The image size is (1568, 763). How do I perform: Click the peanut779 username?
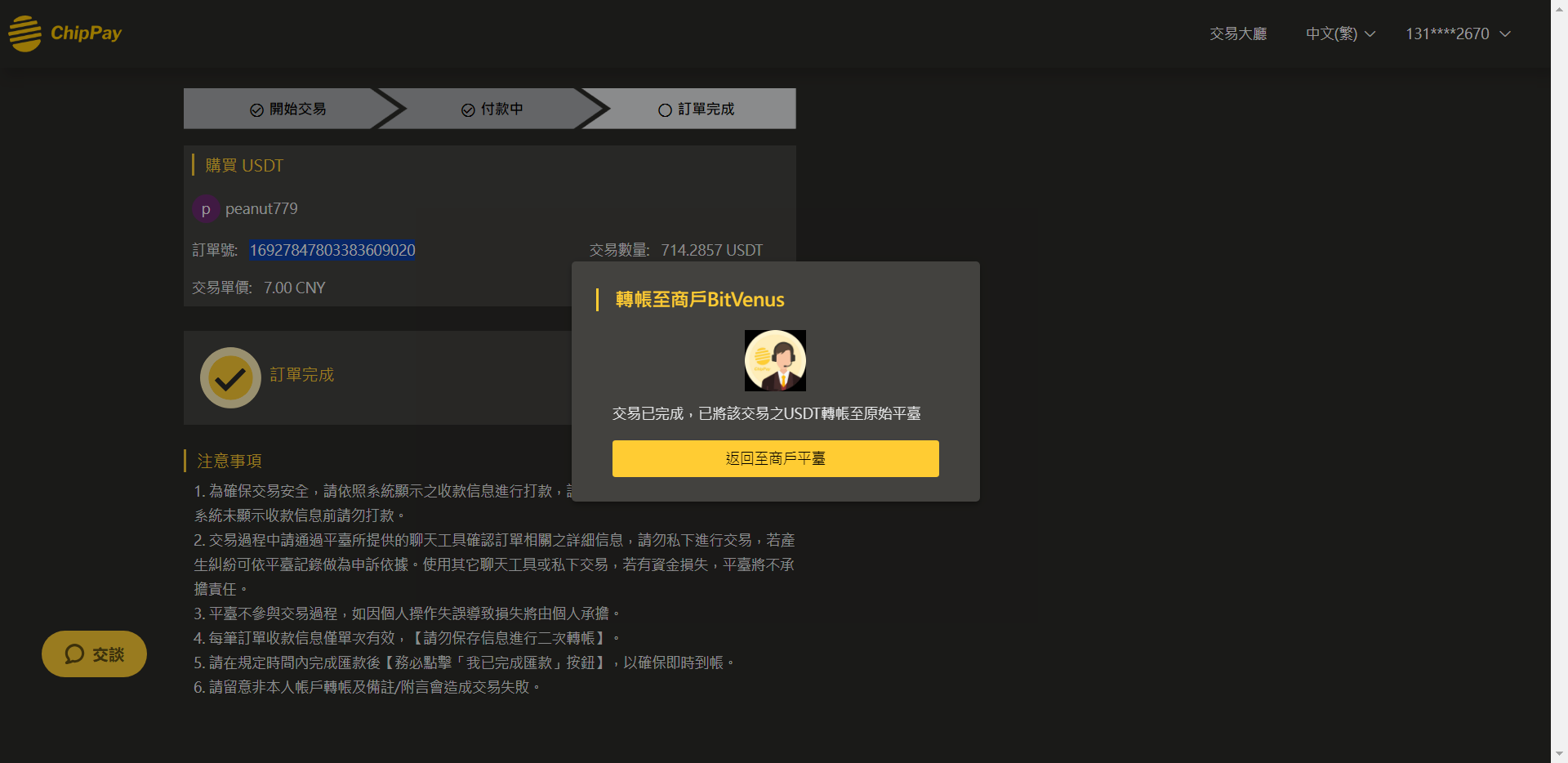pyautogui.click(x=261, y=209)
